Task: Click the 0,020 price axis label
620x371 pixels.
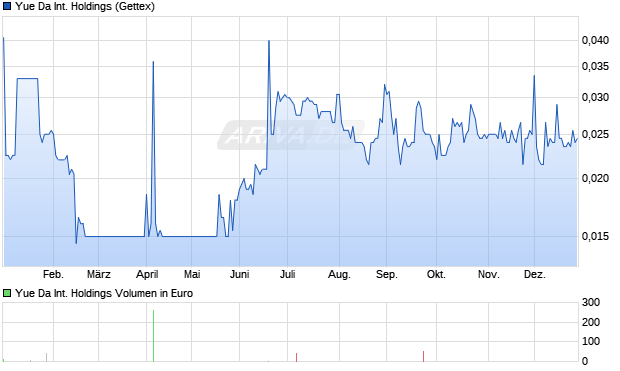Action: (595, 178)
